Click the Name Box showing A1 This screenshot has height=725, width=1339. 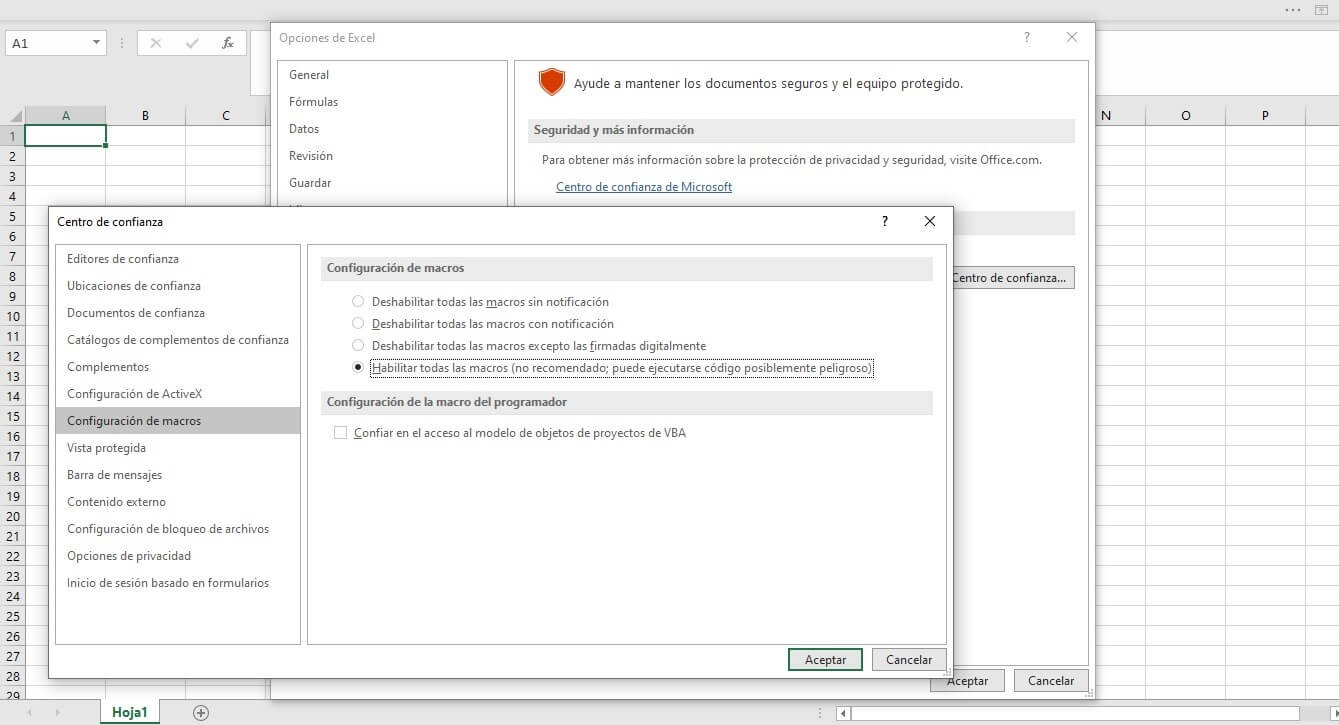point(48,43)
